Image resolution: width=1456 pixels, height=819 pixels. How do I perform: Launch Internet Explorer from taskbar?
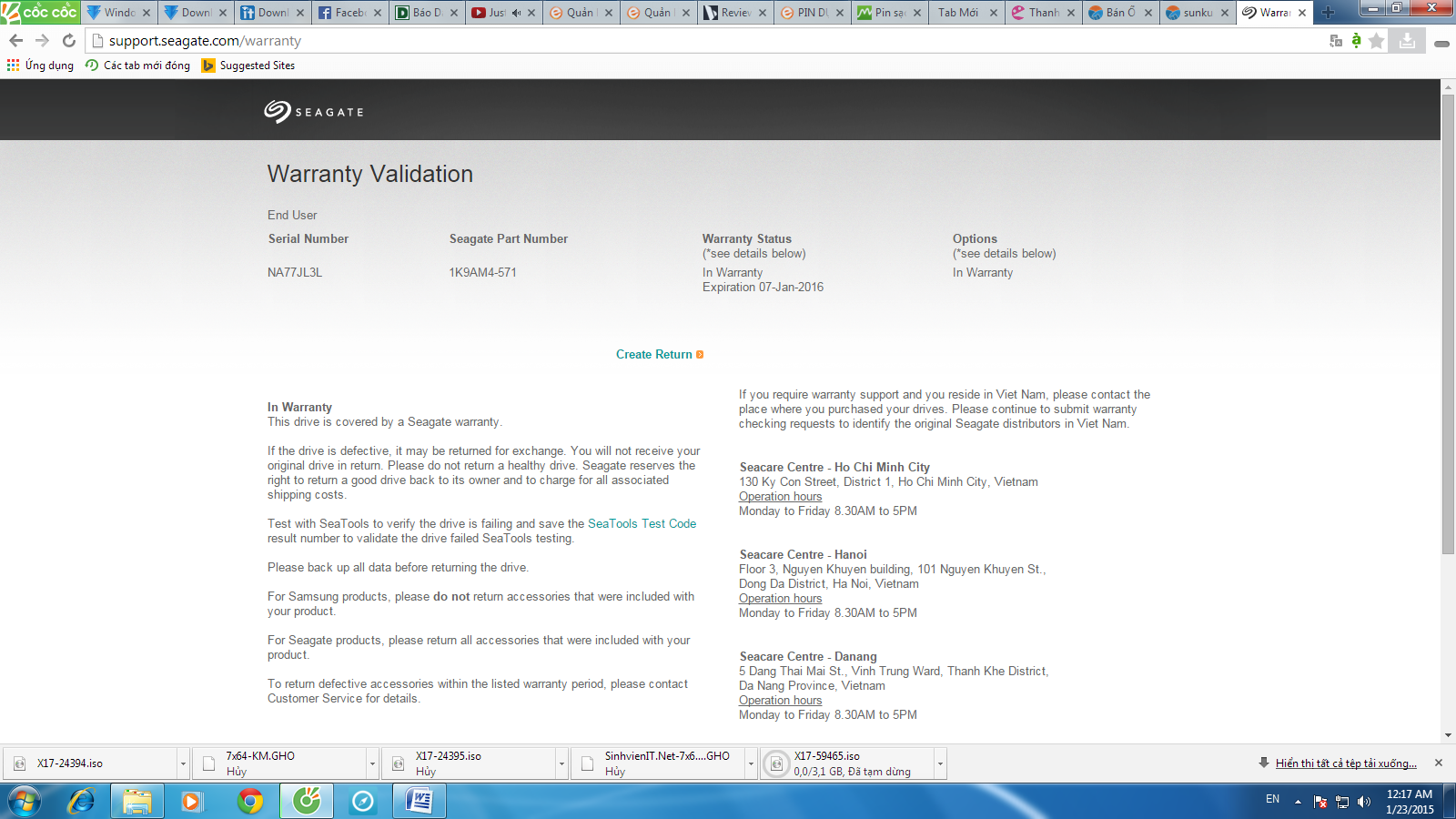tap(81, 802)
